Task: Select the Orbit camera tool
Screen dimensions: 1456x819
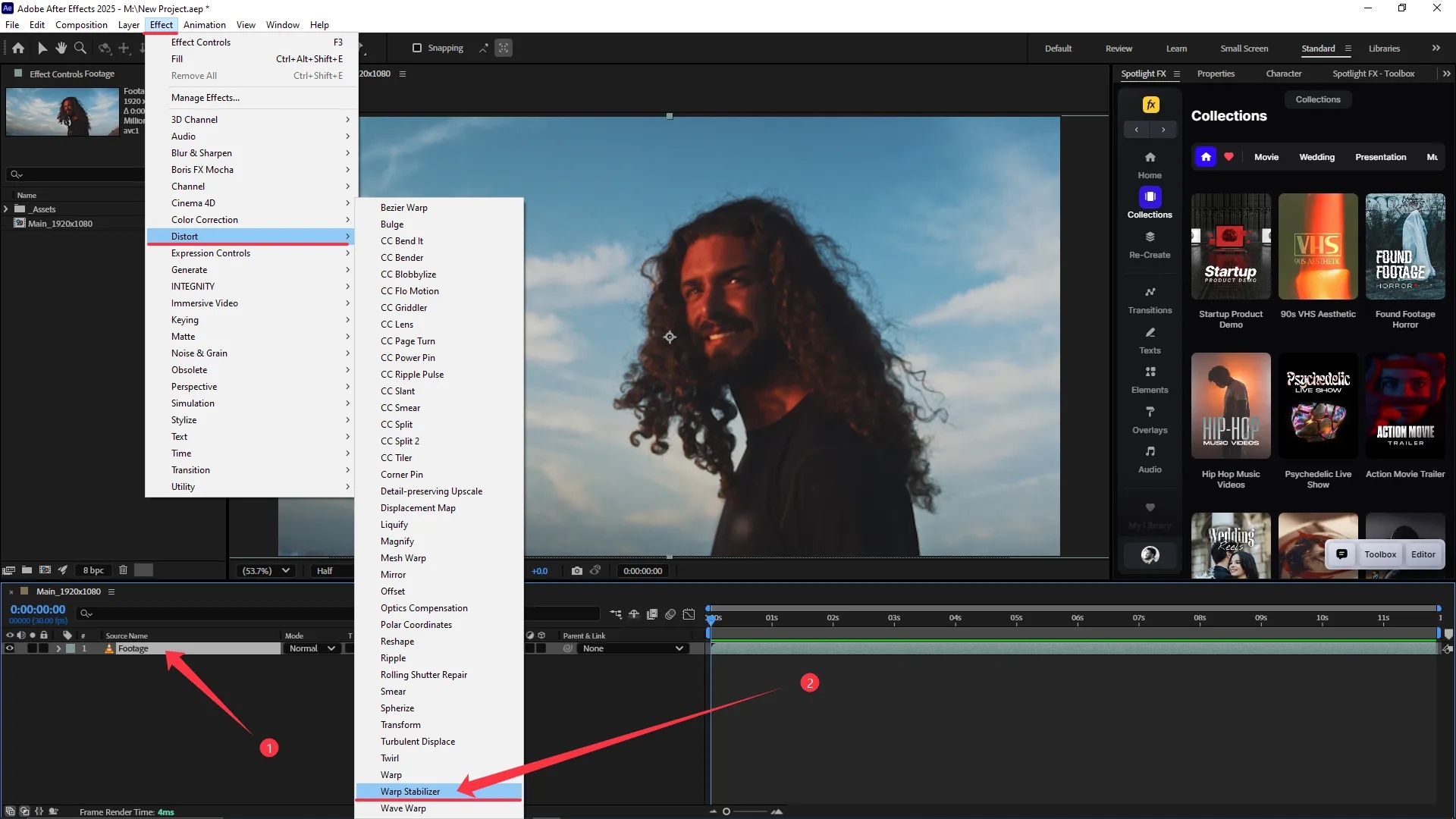Action: [105, 48]
